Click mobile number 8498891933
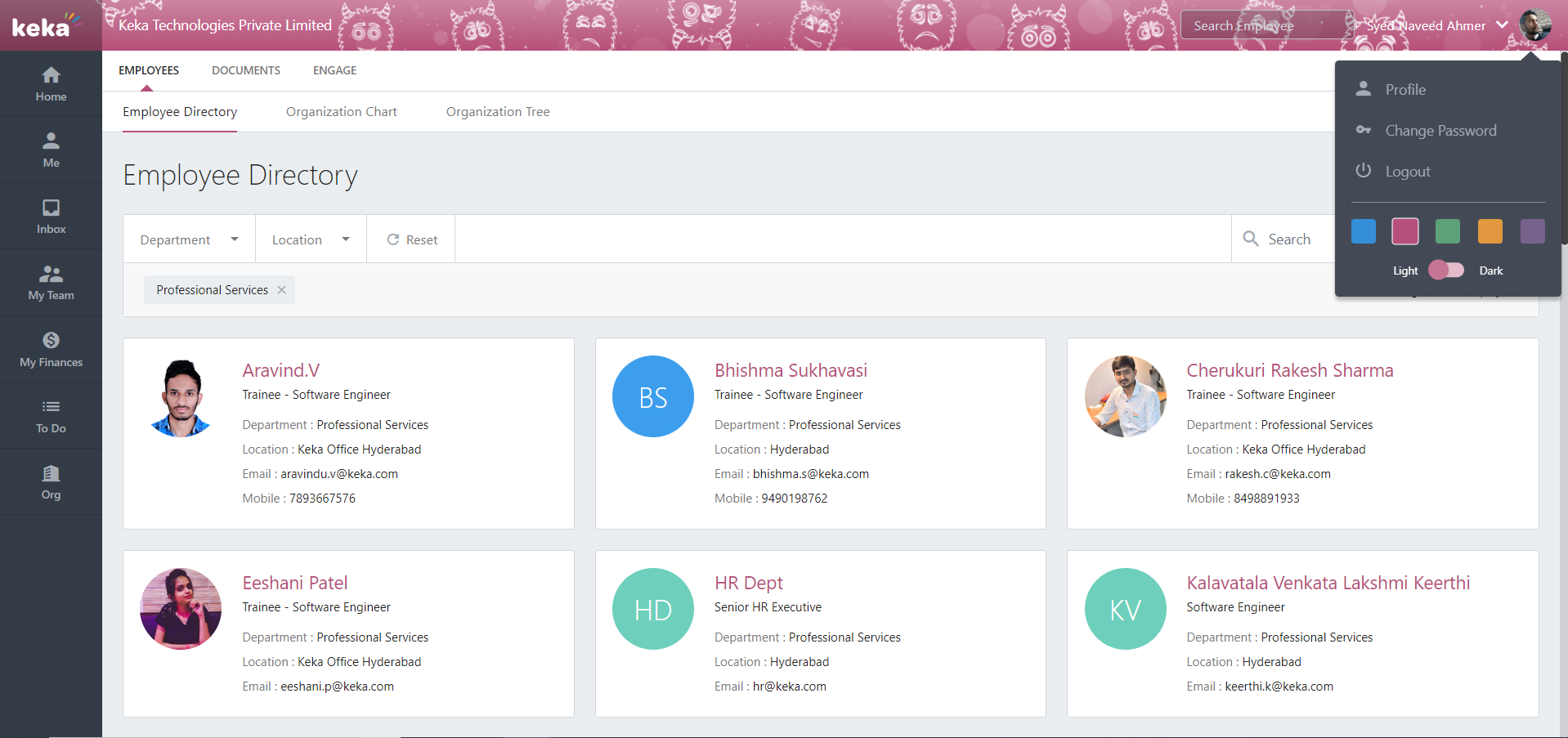 1266,499
